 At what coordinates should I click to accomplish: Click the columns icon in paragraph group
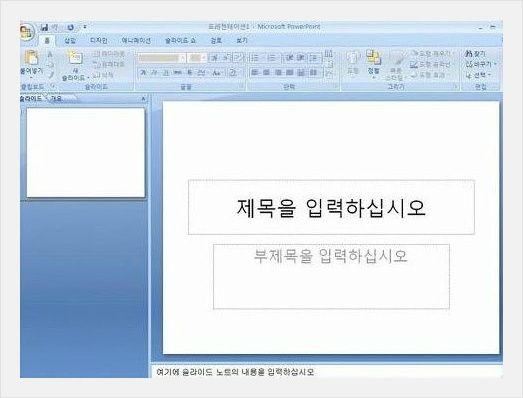pyautogui.click(x=314, y=72)
